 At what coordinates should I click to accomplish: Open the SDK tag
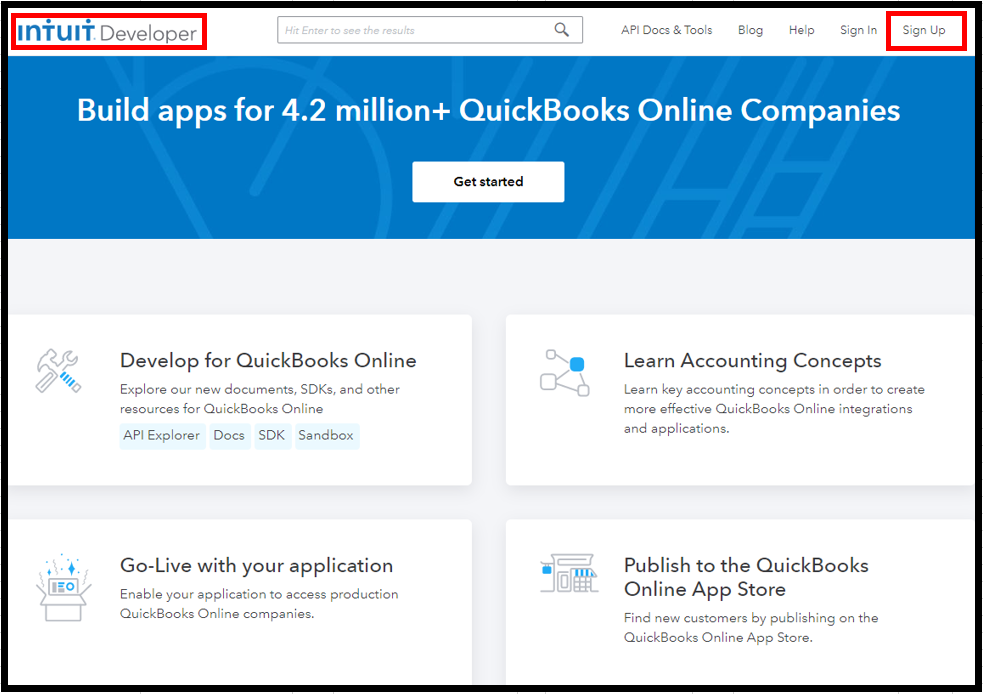point(271,435)
